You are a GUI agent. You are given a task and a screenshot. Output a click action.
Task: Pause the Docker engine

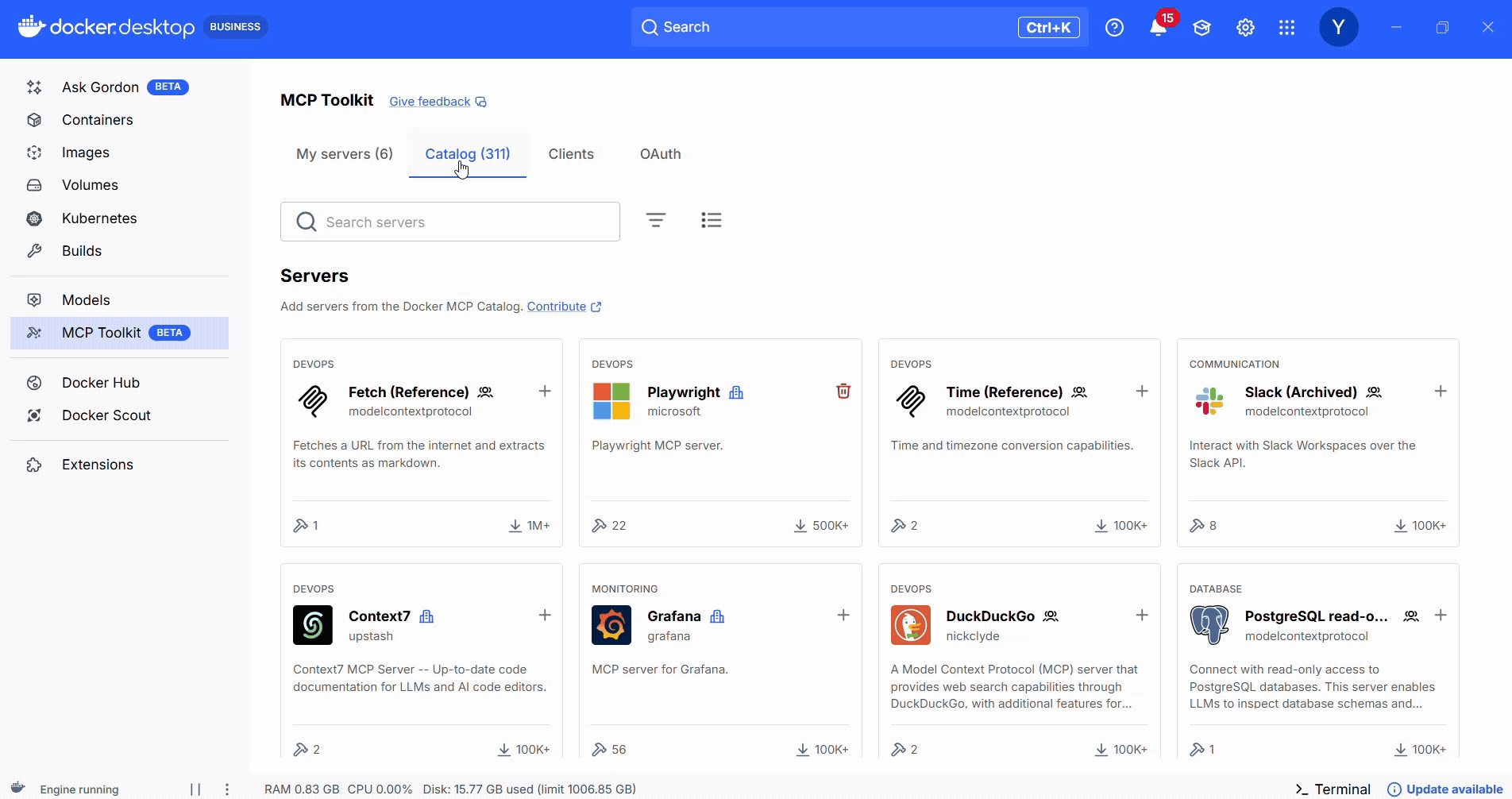tap(195, 789)
